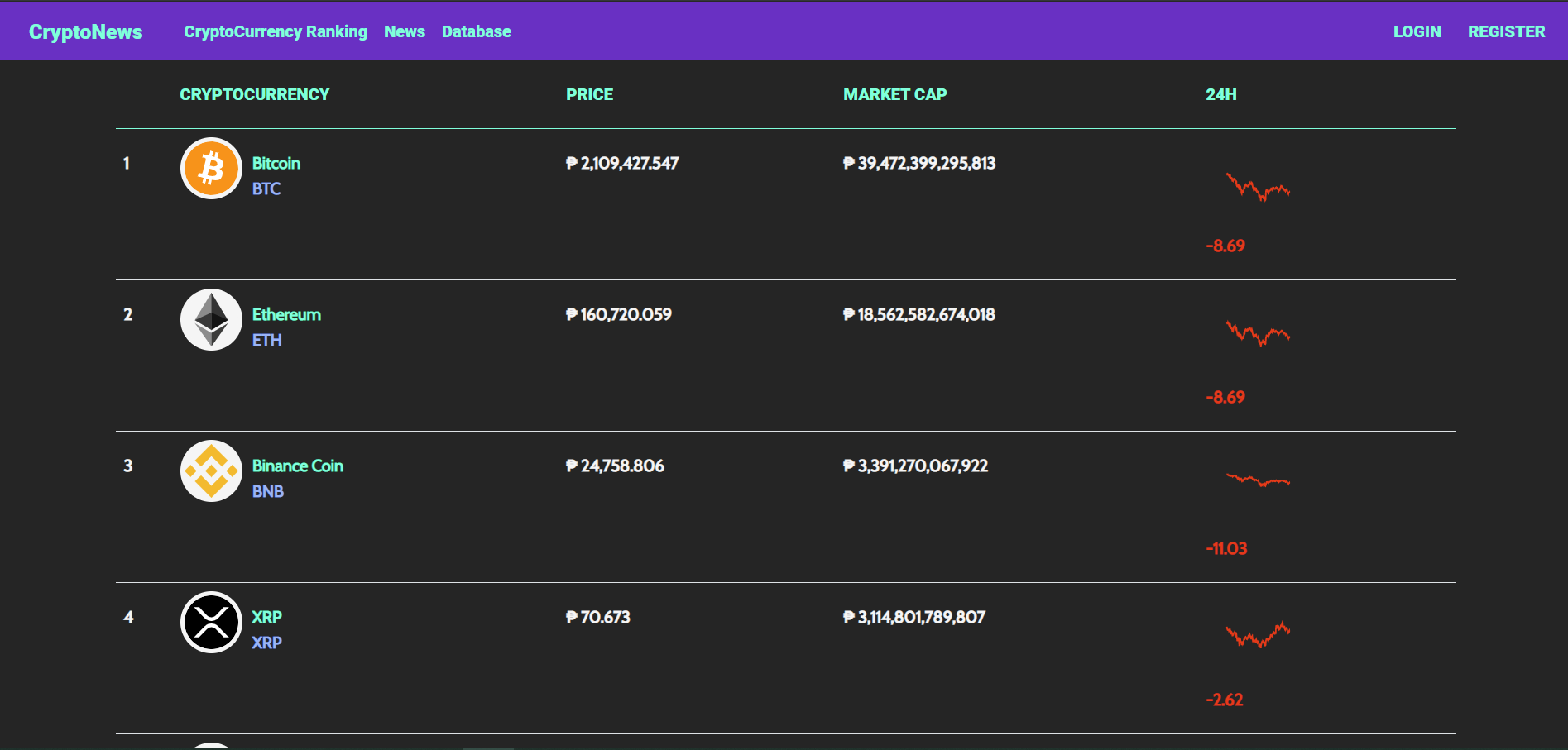The image size is (1568, 750).
Task: Sort by the 24H column header
Action: point(1220,94)
